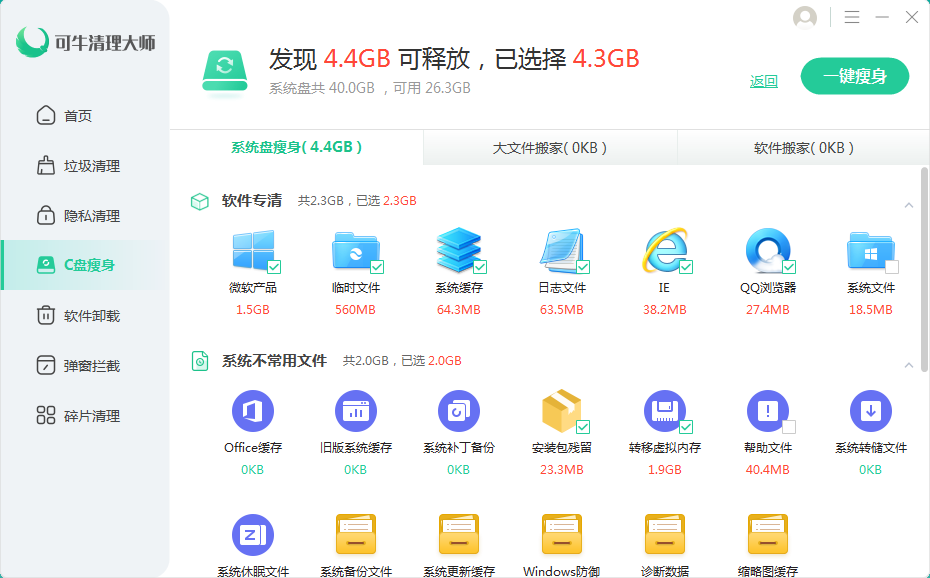Click the IE browser cleanup icon
Viewport: 930px width, 578px height.
(665, 251)
